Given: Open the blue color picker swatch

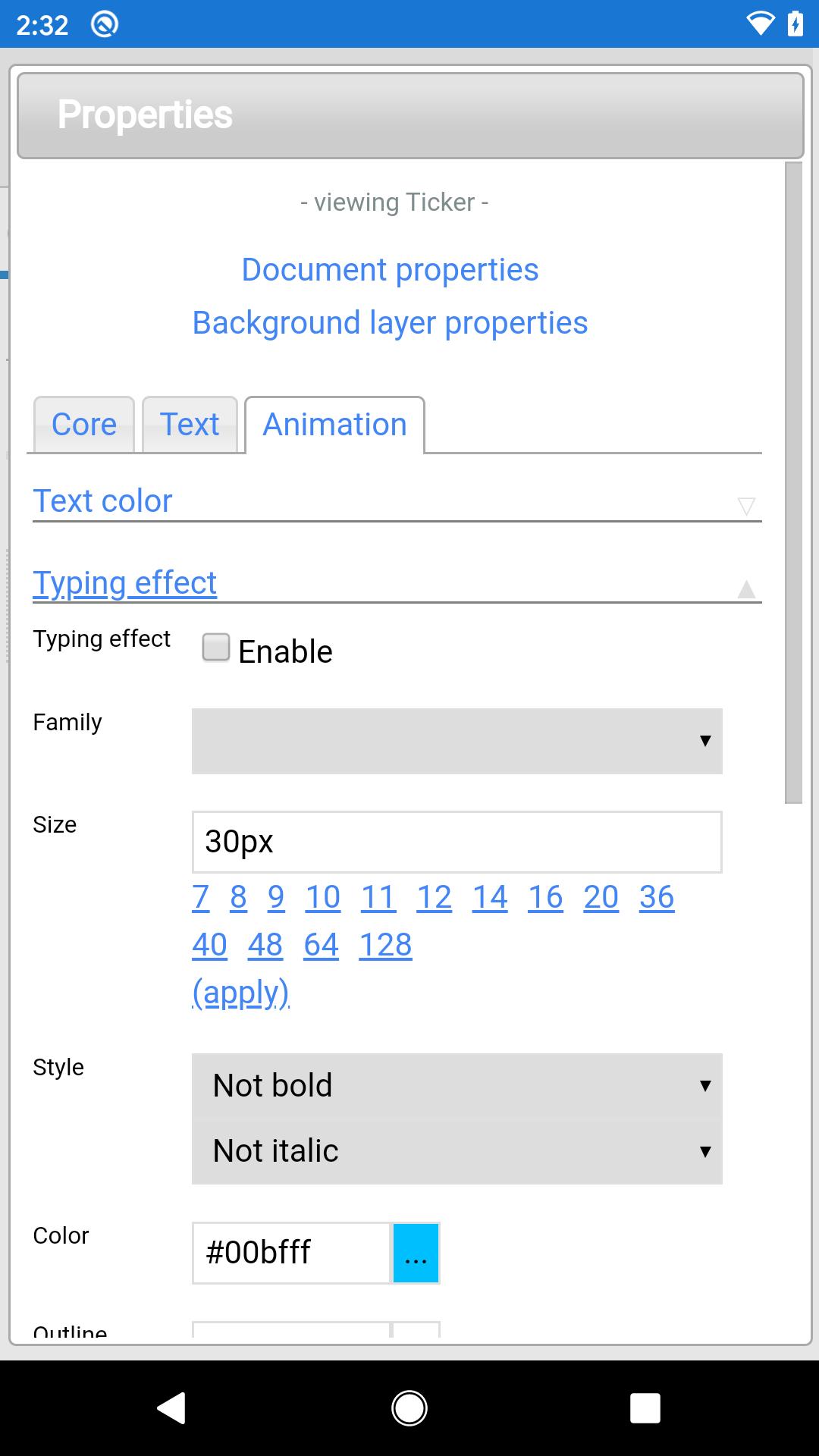Looking at the screenshot, I should coord(416,1253).
